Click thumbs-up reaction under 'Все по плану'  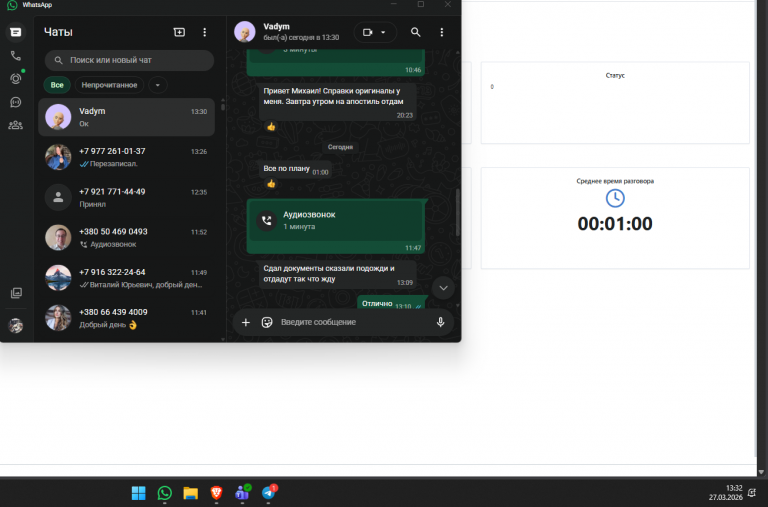pyautogui.click(x=271, y=184)
